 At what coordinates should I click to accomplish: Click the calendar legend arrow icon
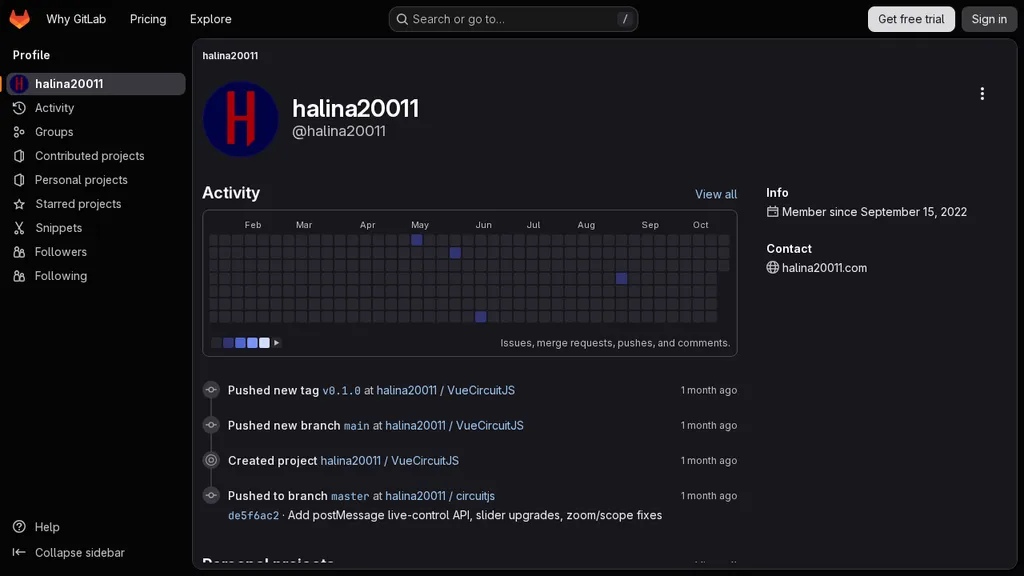pos(276,343)
